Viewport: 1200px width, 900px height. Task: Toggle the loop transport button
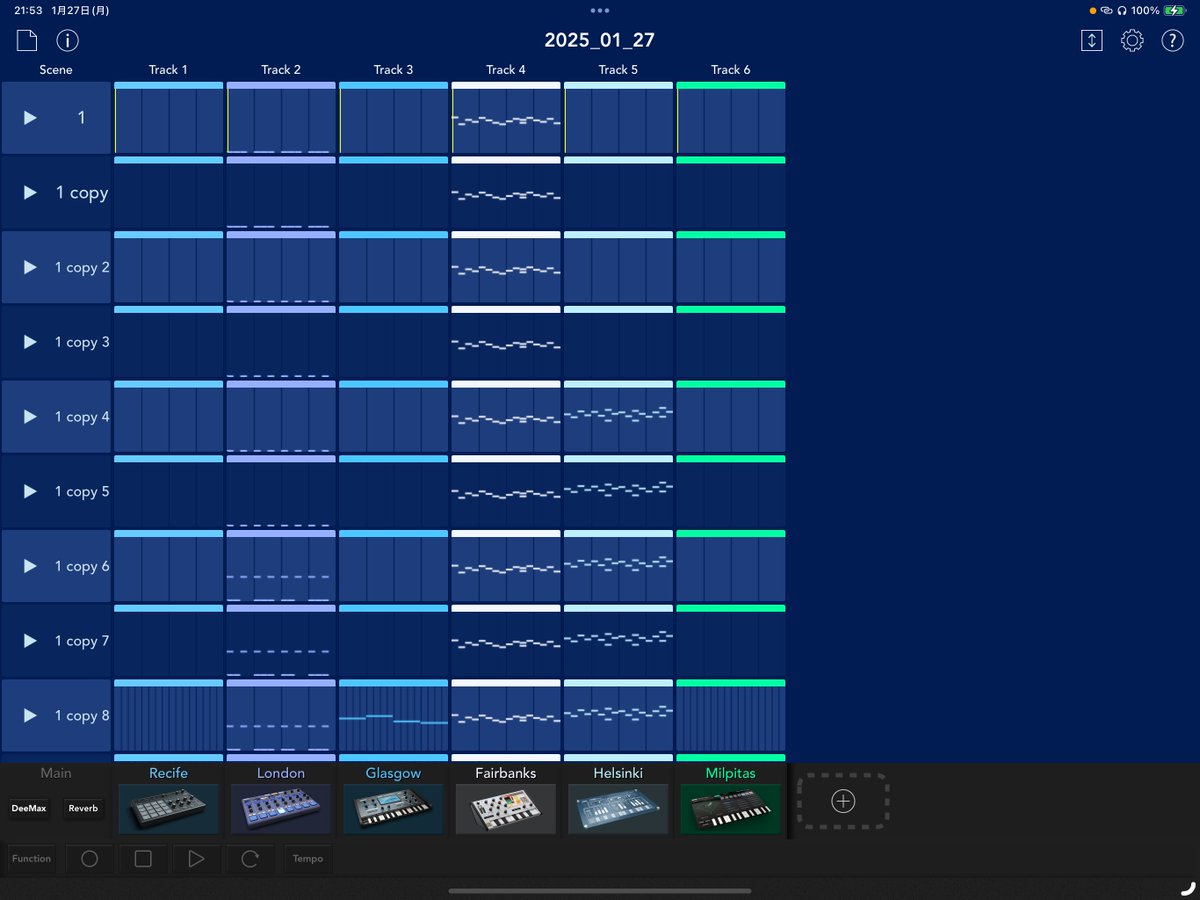(x=250, y=858)
